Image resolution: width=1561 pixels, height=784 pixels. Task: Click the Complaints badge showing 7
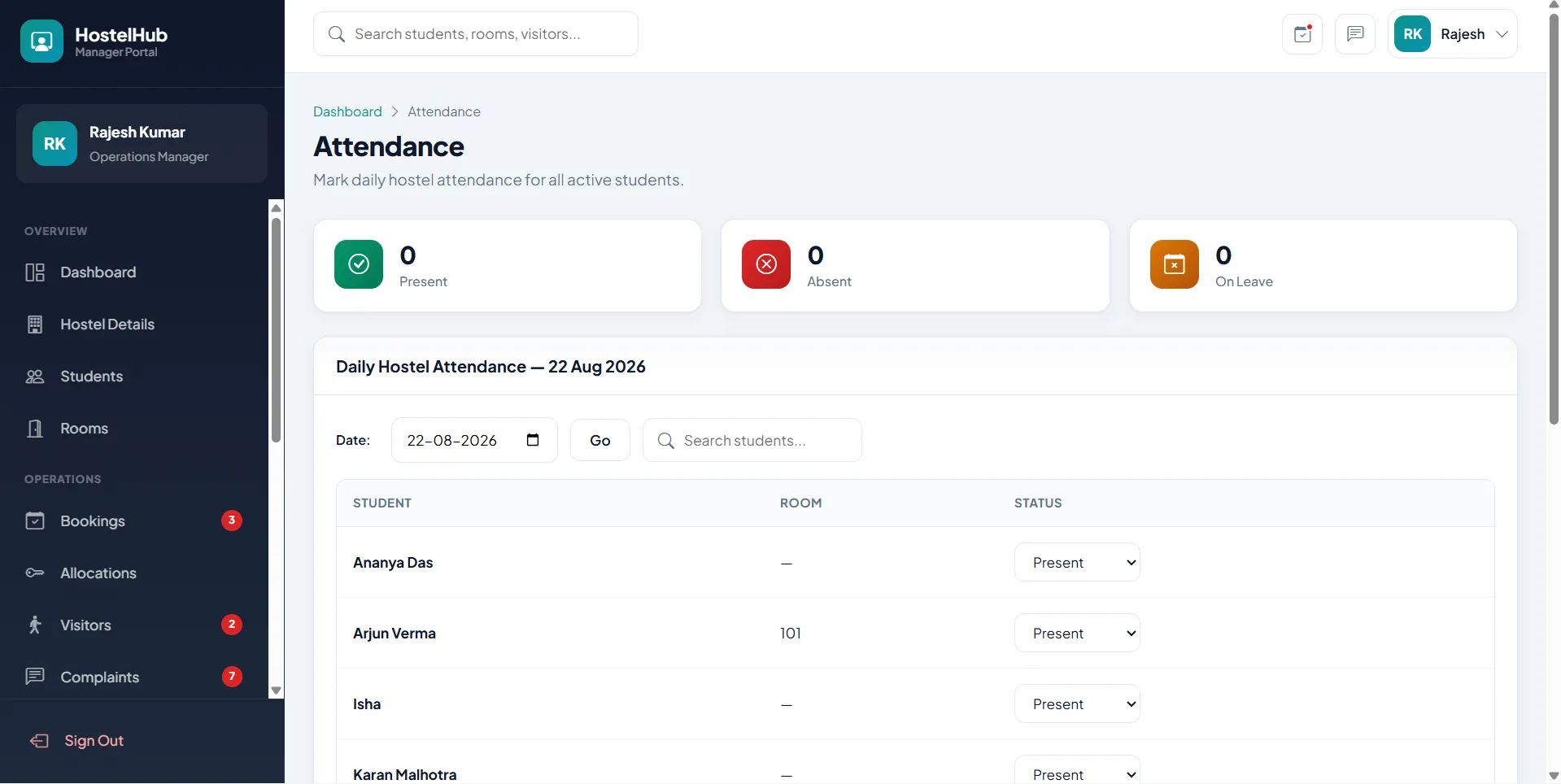[232, 677]
